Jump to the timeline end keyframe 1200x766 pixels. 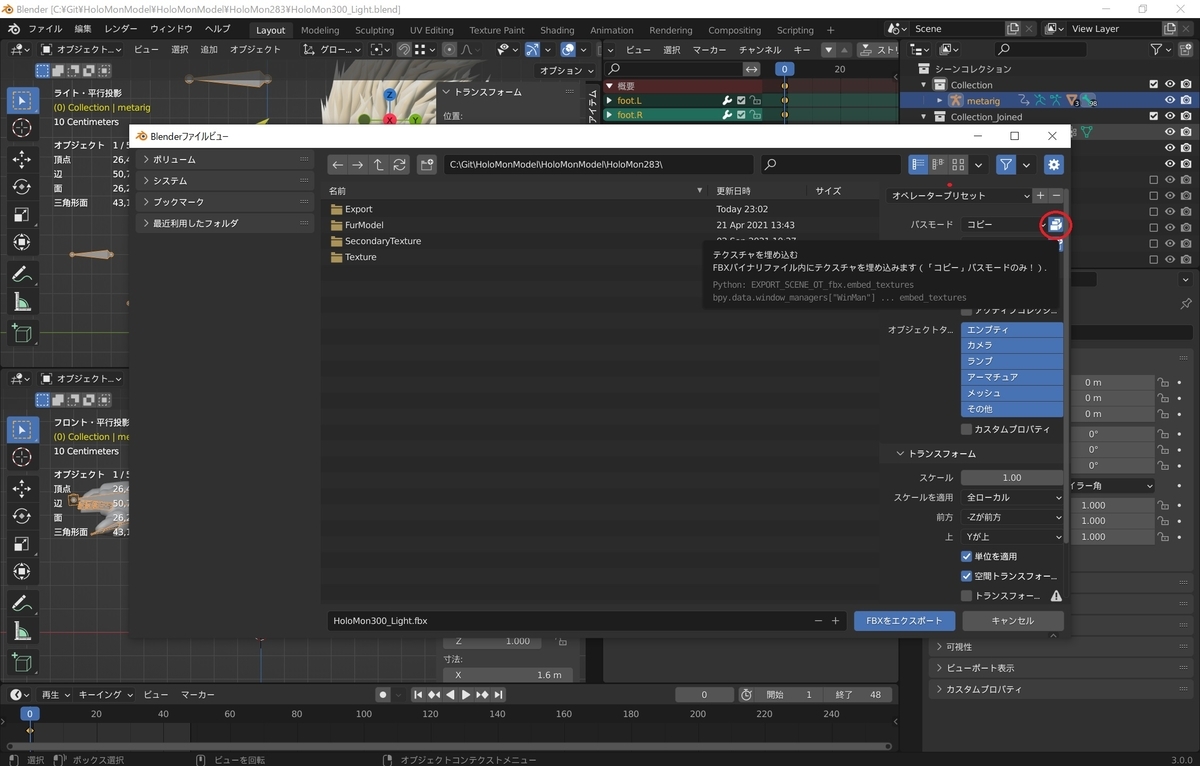(x=498, y=694)
